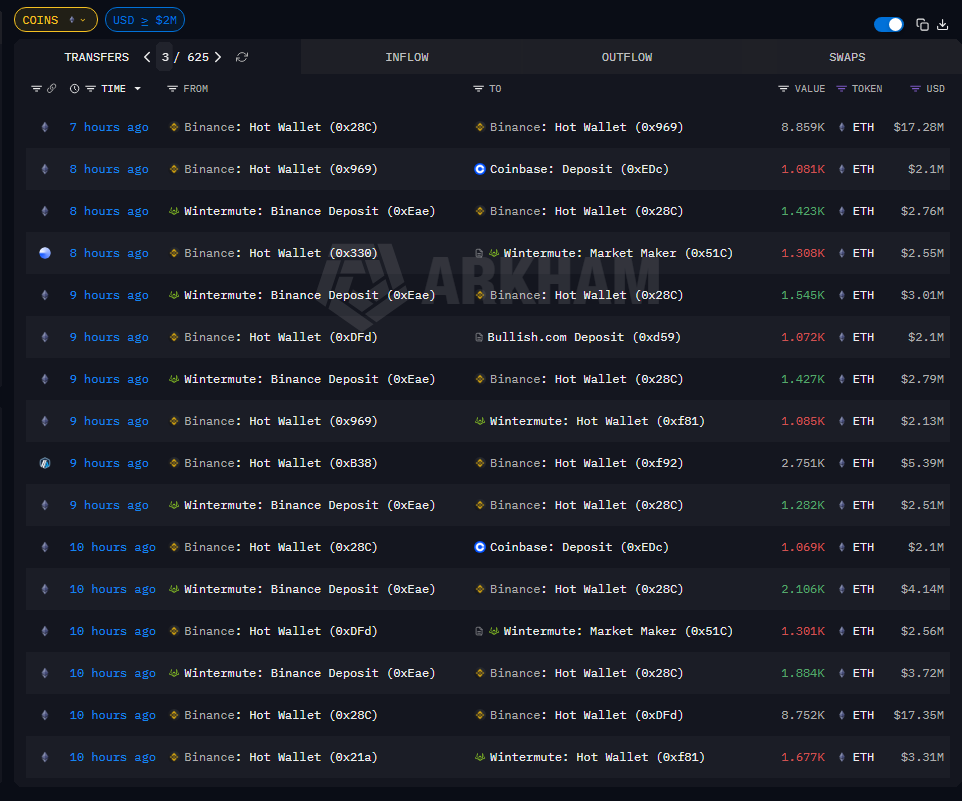
Task: Switch to the INFLOW tab
Action: pos(407,57)
